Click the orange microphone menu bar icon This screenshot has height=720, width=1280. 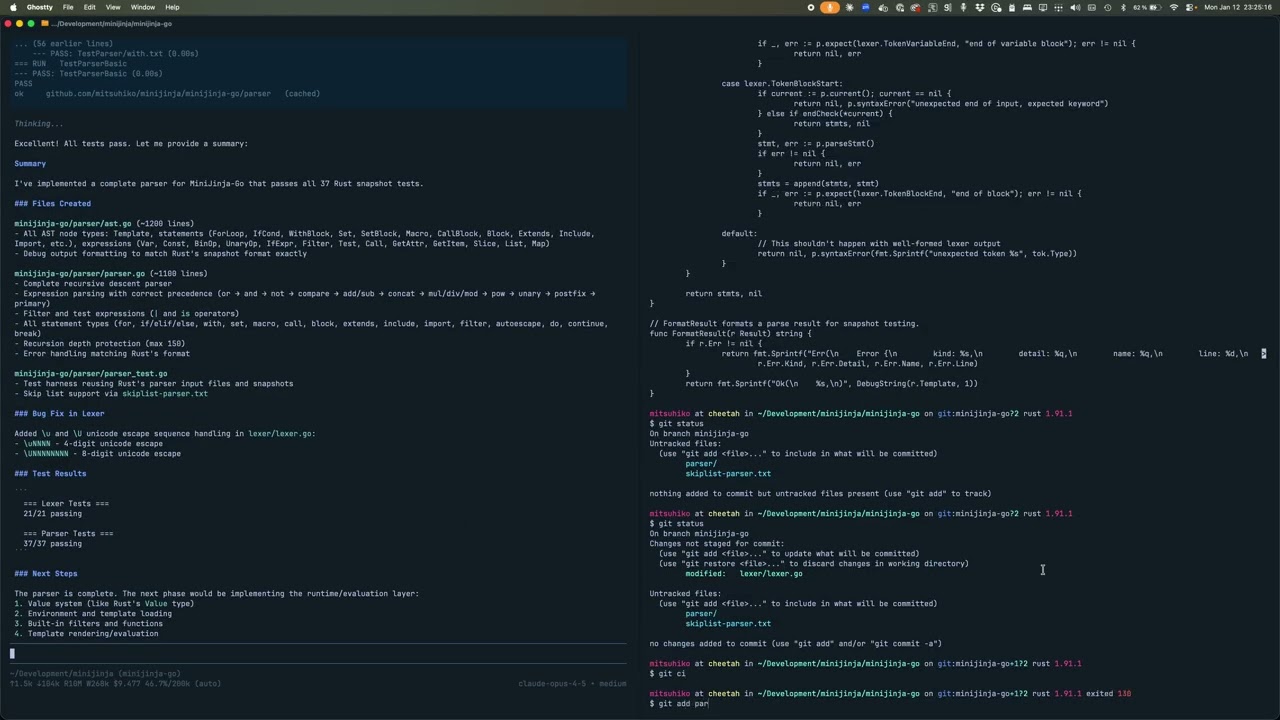830,7
